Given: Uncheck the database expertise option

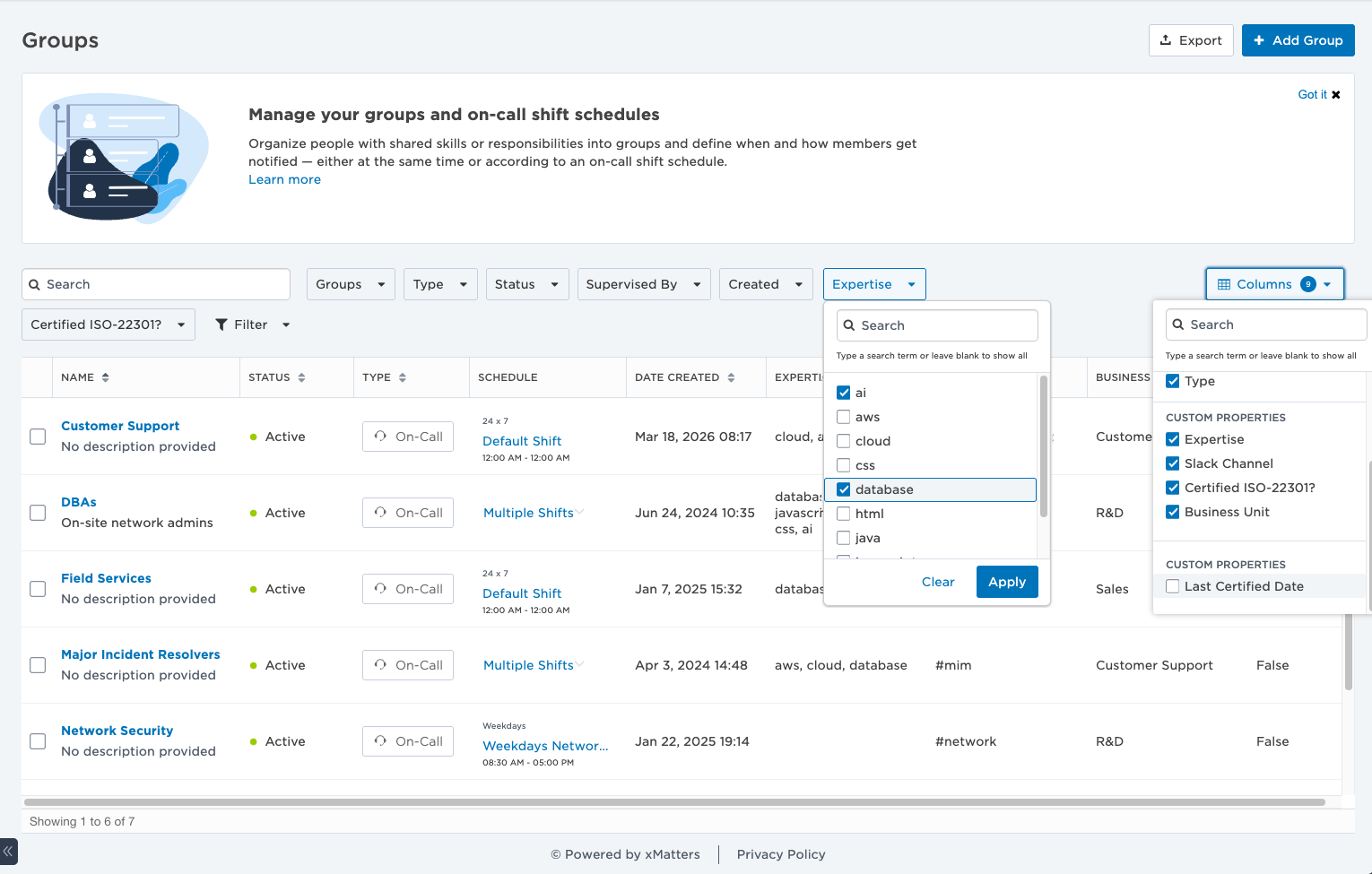Looking at the screenshot, I should tap(843, 489).
